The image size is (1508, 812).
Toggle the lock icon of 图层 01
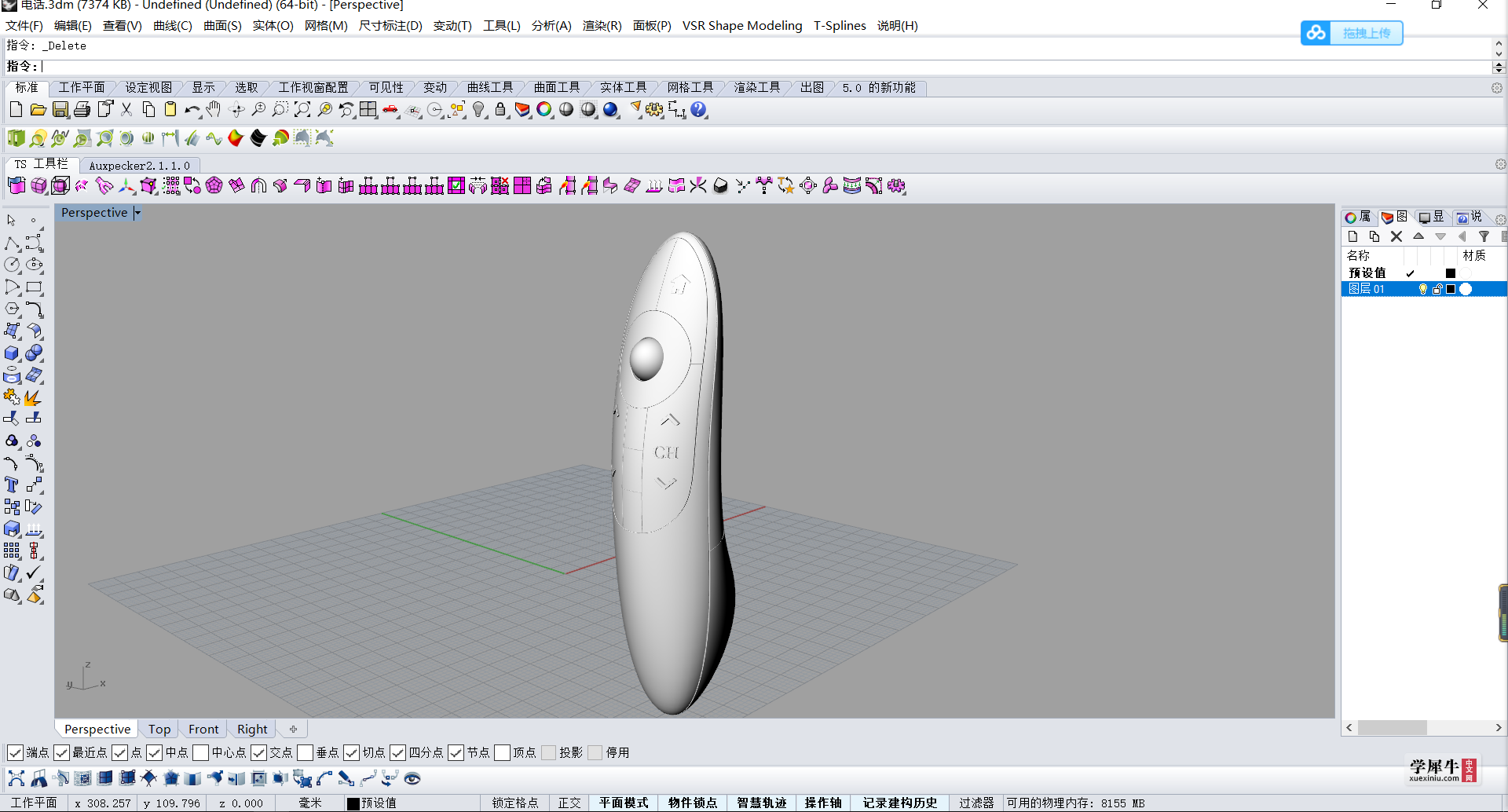point(1437,289)
